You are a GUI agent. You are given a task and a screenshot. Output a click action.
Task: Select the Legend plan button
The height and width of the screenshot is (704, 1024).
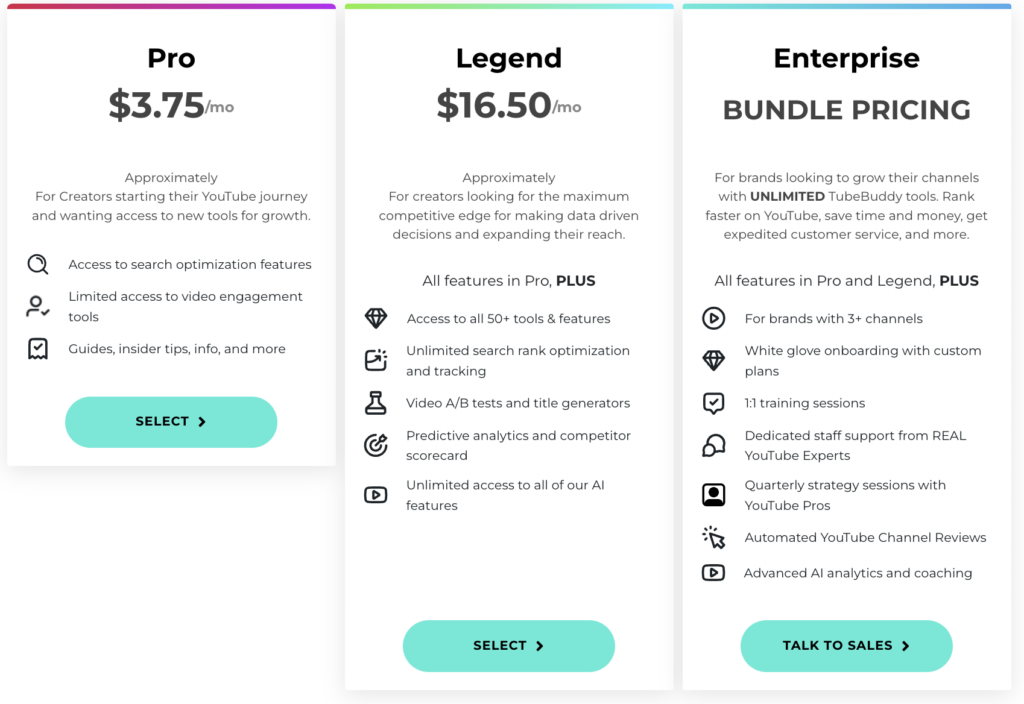coord(509,646)
